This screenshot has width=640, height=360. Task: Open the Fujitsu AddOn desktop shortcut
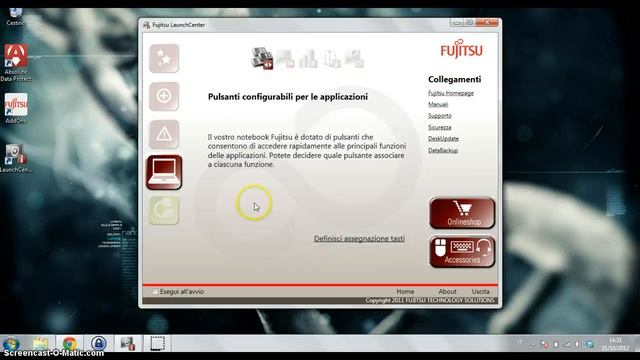click(16, 108)
